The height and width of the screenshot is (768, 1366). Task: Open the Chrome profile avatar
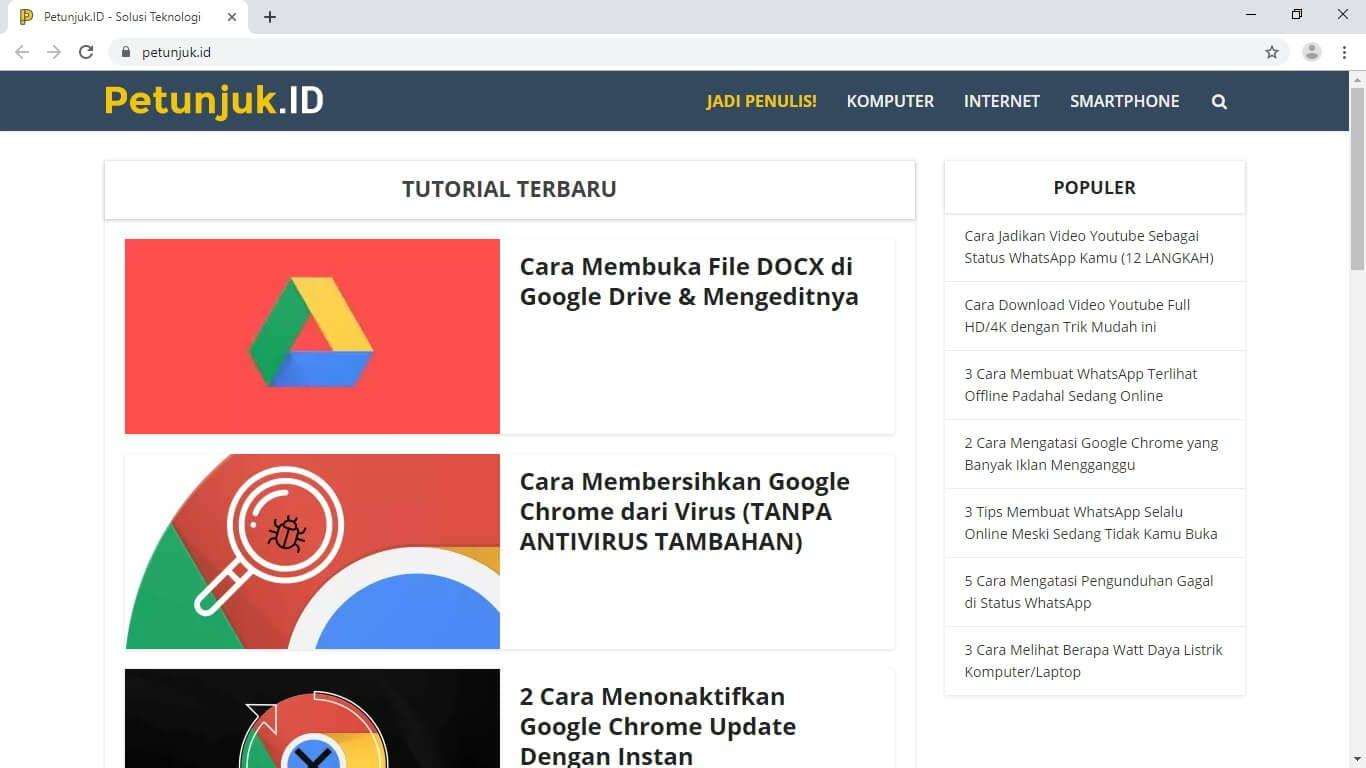[x=1312, y=52]
